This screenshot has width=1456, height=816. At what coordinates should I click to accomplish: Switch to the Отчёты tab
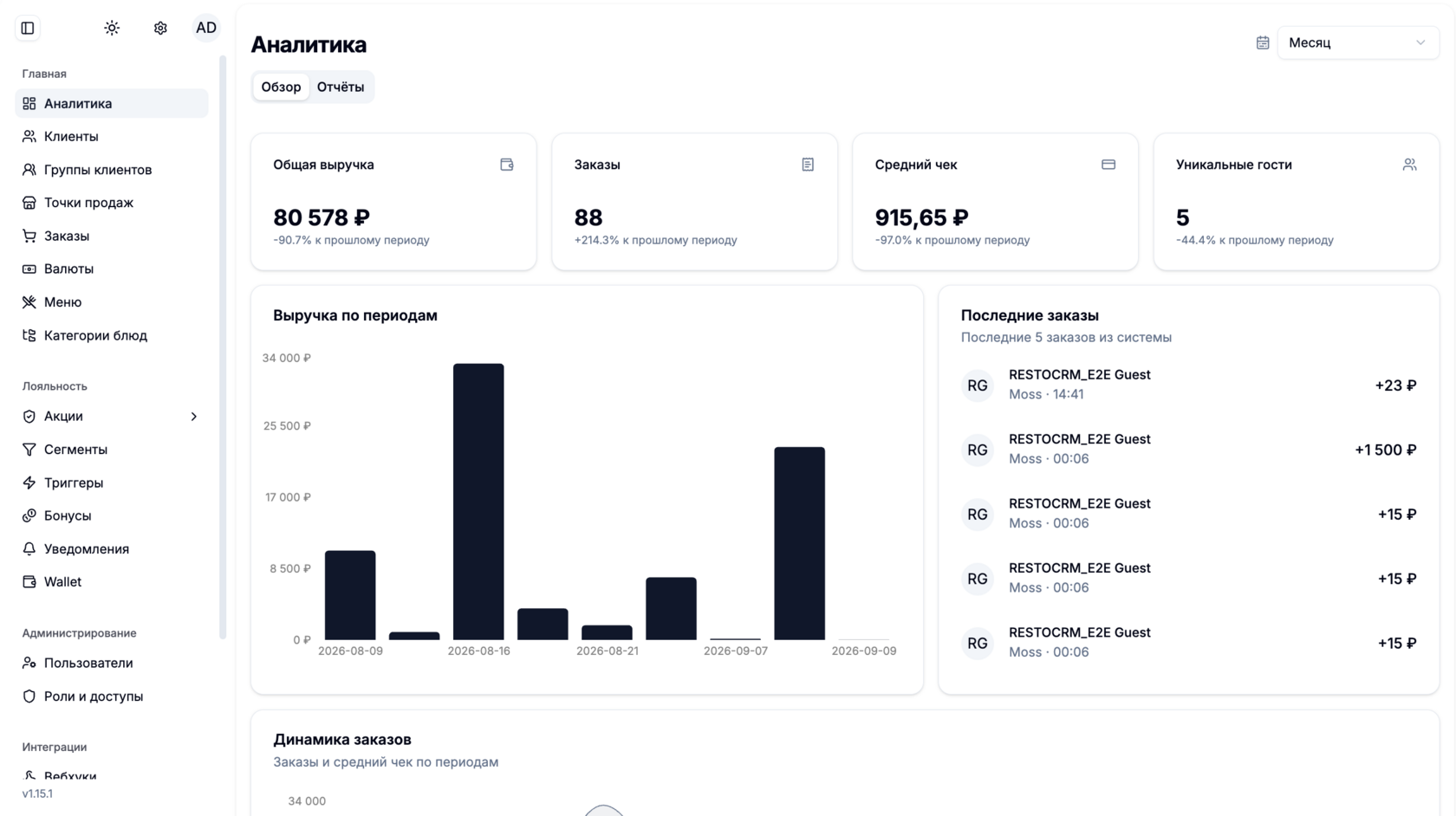[x=341, y=87]
